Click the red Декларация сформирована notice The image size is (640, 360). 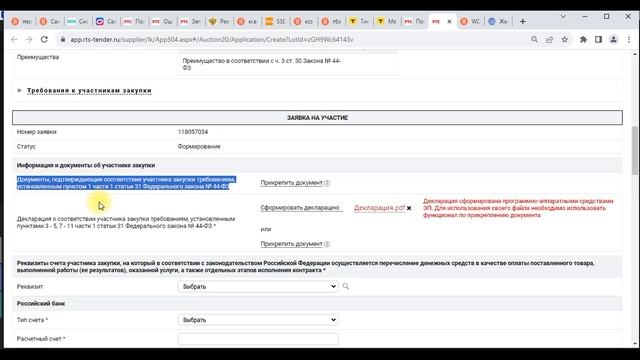(x=518, y=208)
